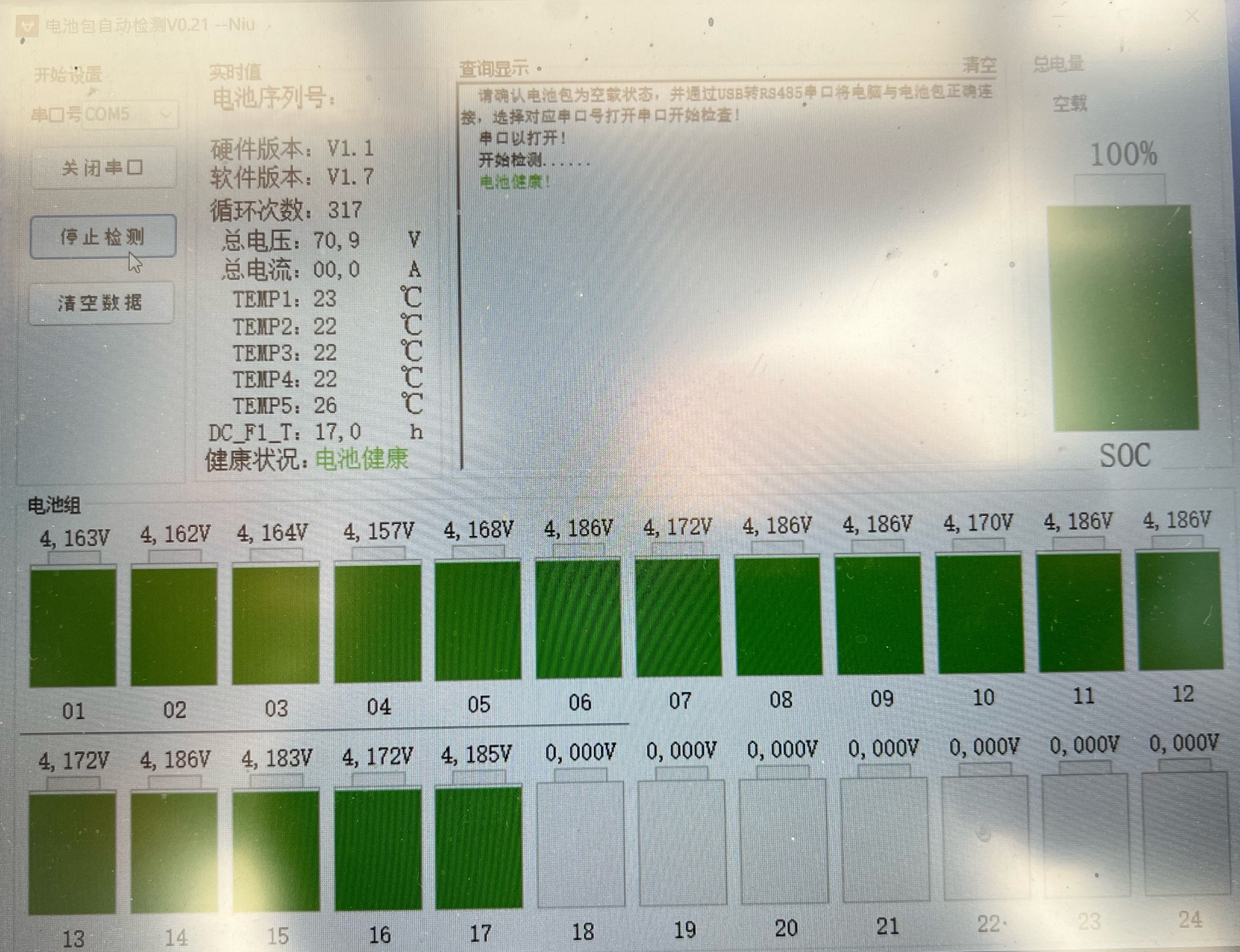Click battery cell 01 icon
The width and height of the screenshot is (1240, 952).
coord(73,627)
